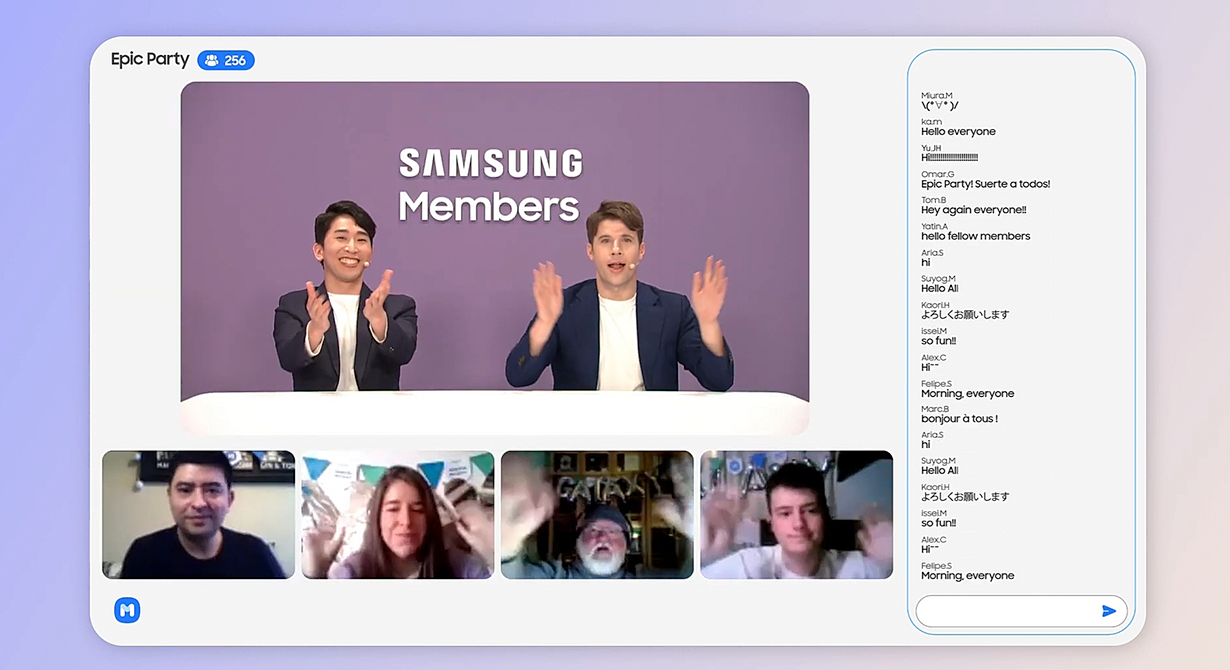Click Yu.JH's chat message

[949, 157]
